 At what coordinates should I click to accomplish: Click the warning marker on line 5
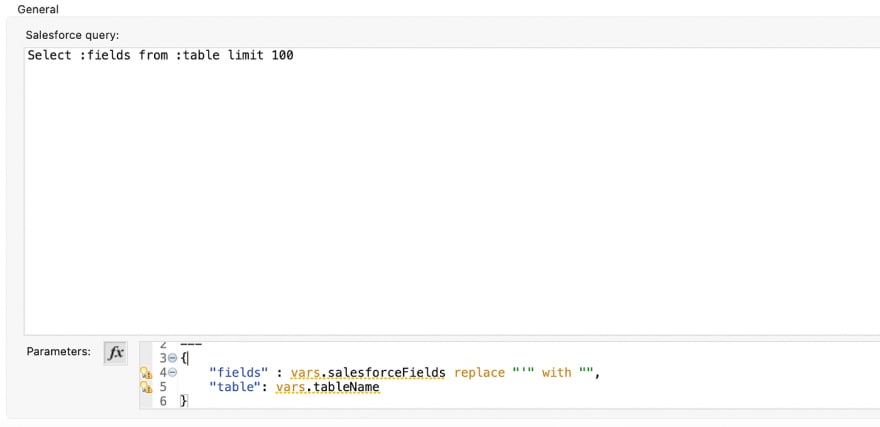[x=146, y=387]
